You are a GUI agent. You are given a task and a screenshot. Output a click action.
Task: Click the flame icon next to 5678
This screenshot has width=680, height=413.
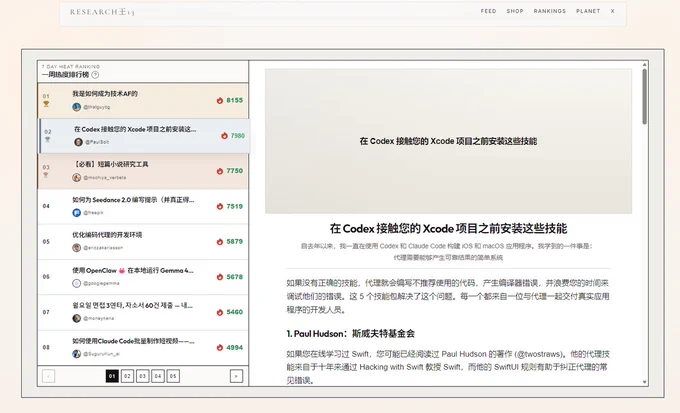[220, 277]
